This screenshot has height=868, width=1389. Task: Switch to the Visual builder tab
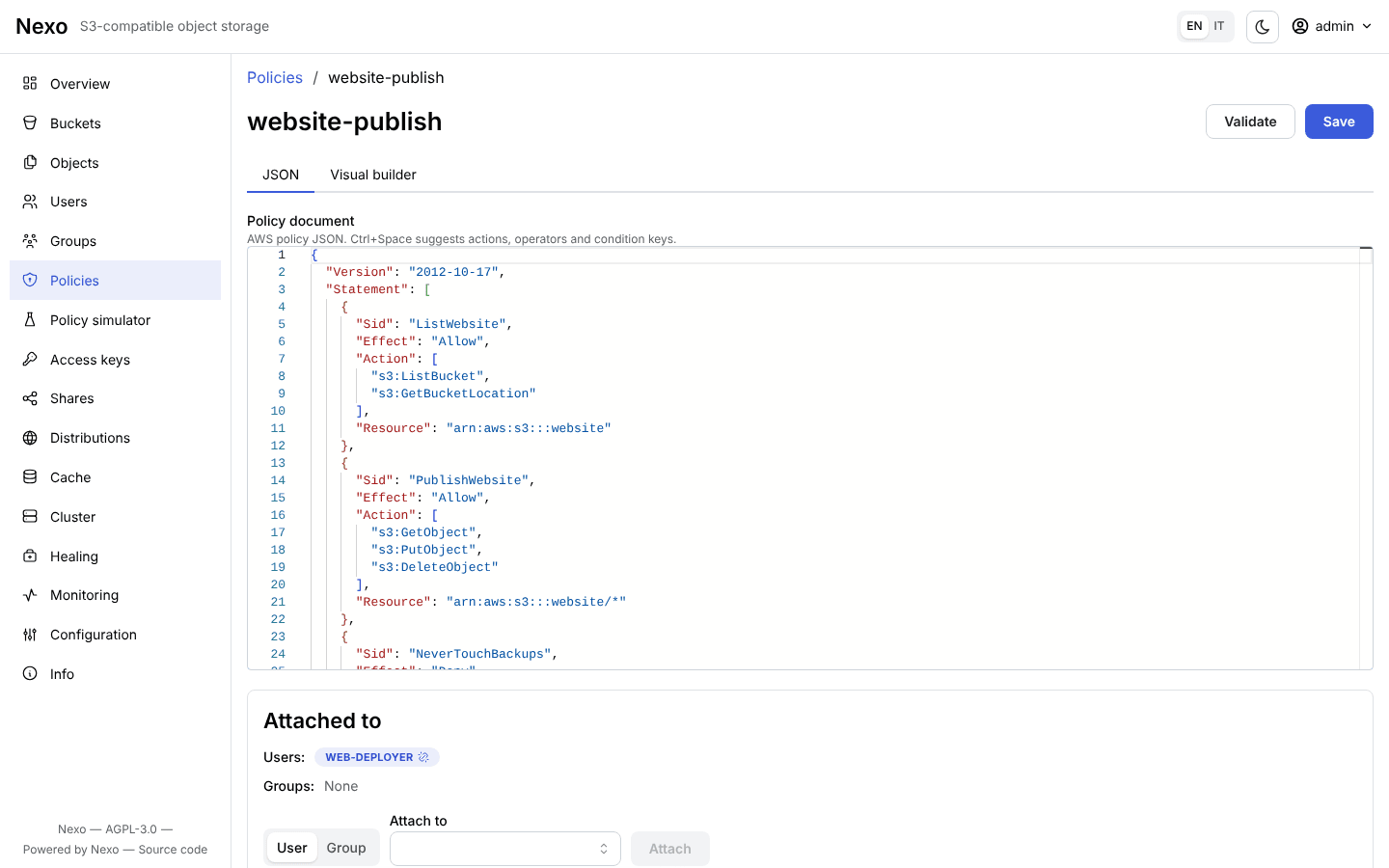(x=373, y=175)
